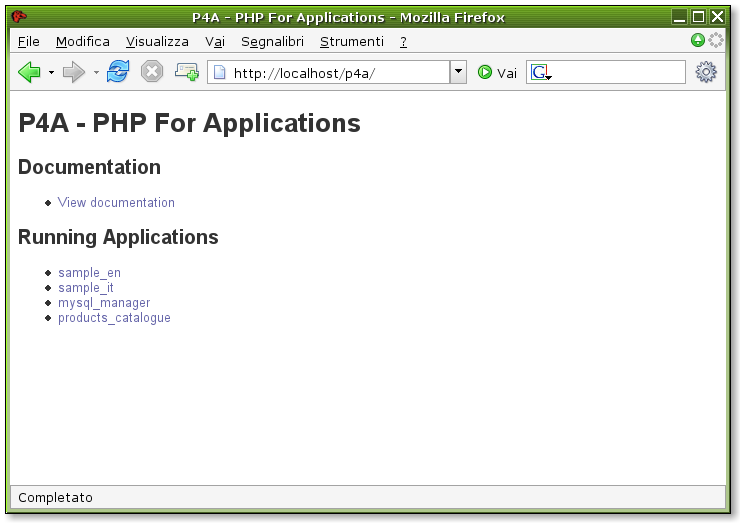The width and height of the screenshot is (740, 523).
Task: Click the new tab toolbar icon
Action: [187, 72]
